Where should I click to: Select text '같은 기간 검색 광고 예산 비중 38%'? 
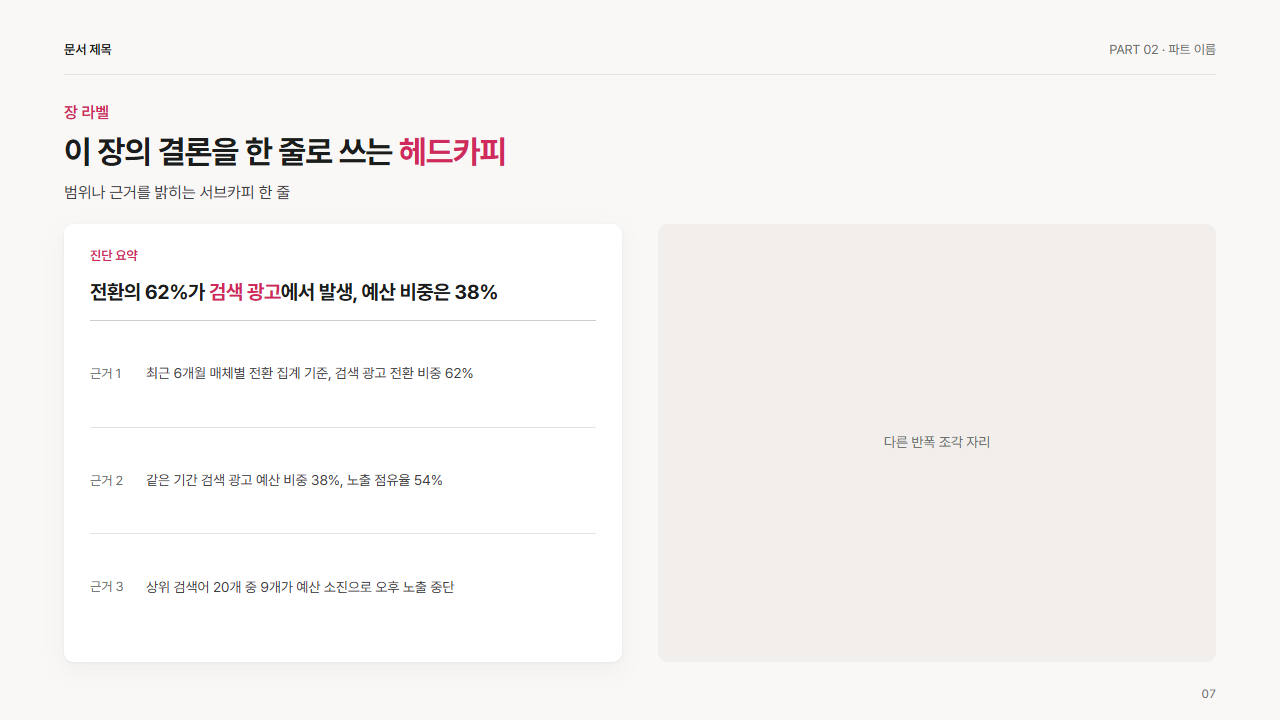coord(243,480)
